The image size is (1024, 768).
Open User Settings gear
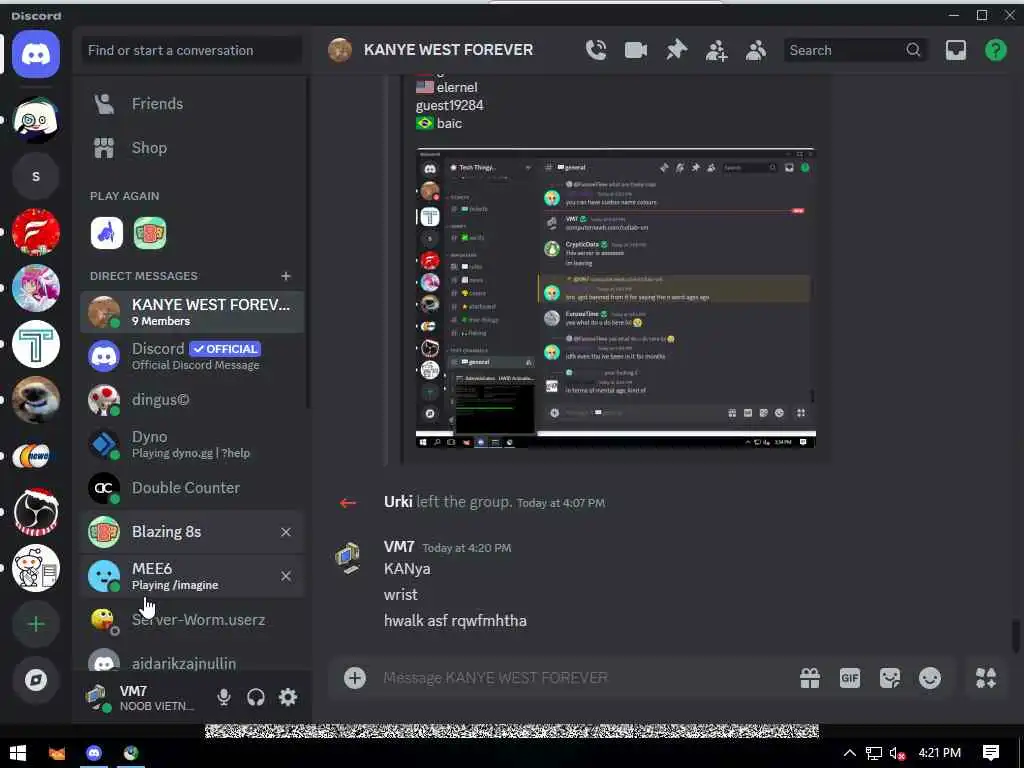click(288, 697)
